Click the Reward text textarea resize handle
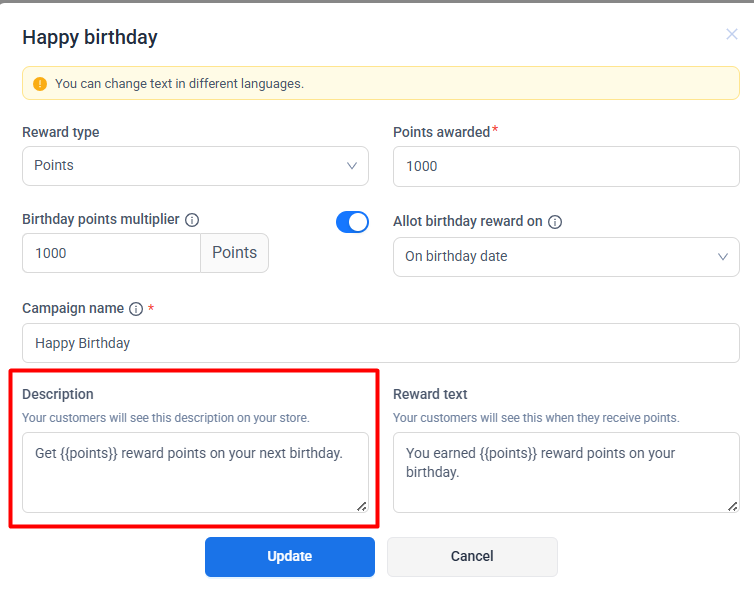 coord(733,506)
